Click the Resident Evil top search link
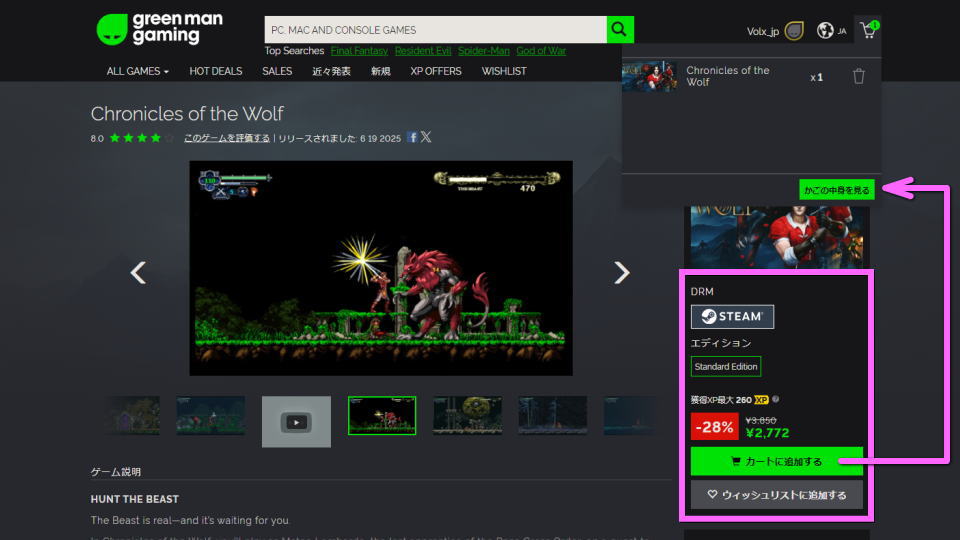960x540 pixels. coord(422,51)
